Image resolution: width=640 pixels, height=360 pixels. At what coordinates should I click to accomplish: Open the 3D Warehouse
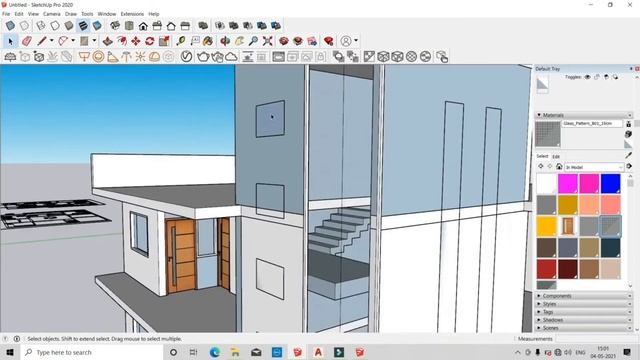[284, 41]
